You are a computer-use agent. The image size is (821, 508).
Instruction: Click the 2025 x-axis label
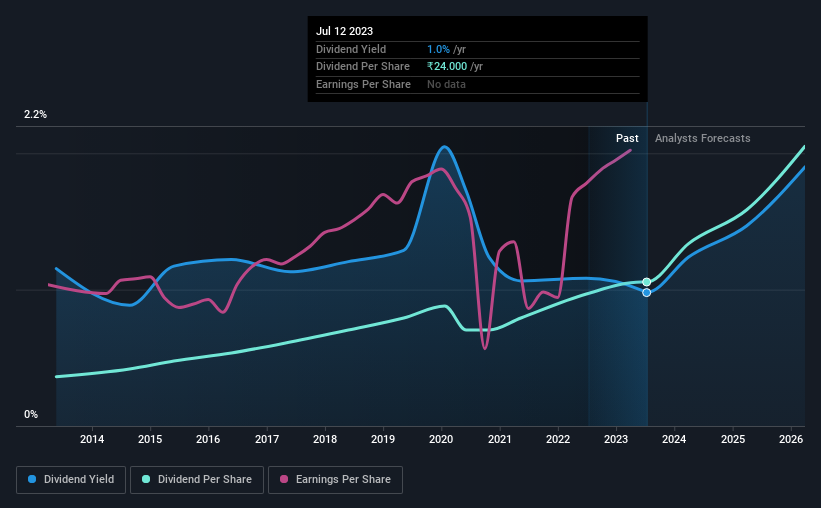[733, 439]
